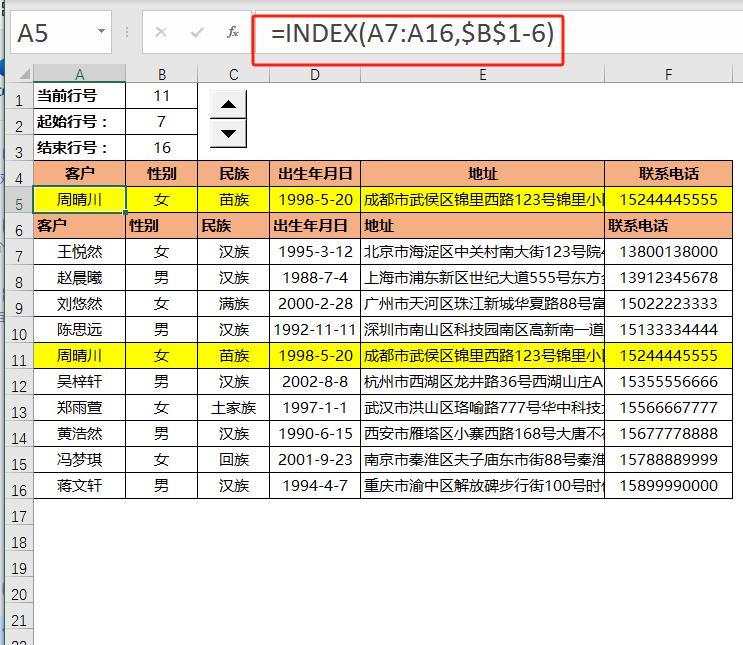Image resolution: width=743 pixels, height=645 pixels.
Task: Select birthdate 1992-11-11
Action: click(315, 330)
